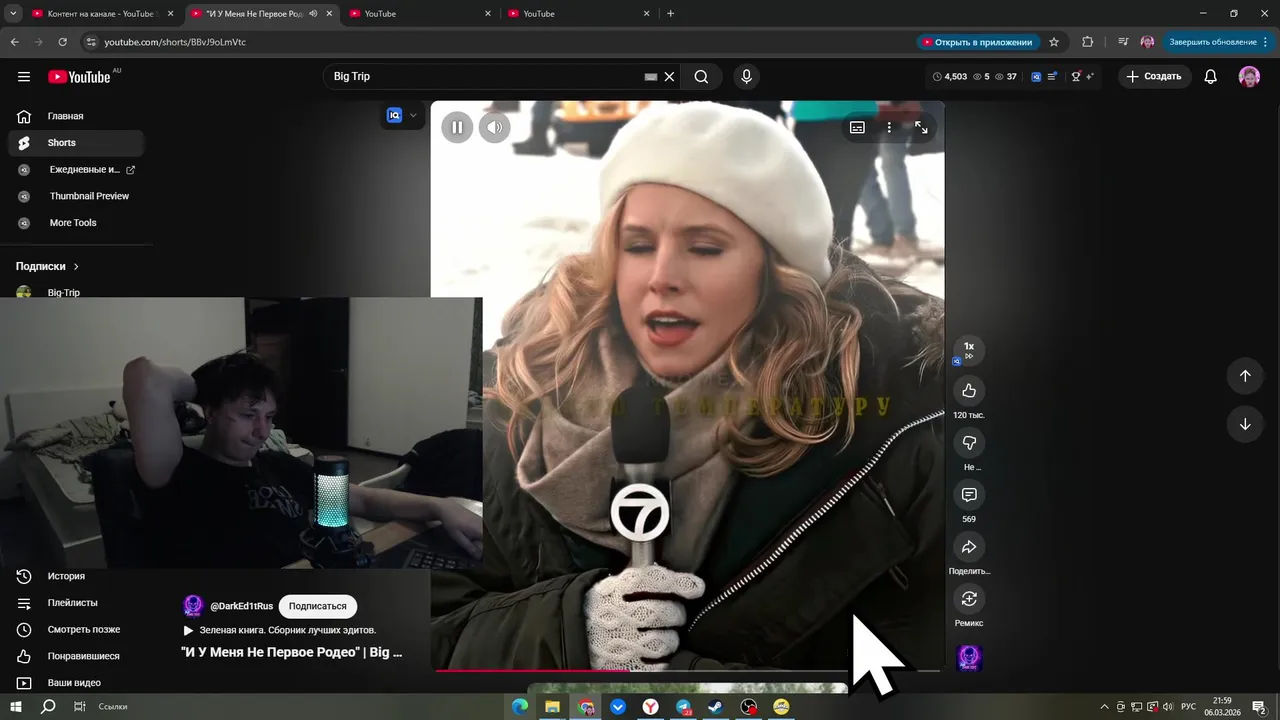Screen dimensions: 1280x720
Task: Dislike the current Short
Action: tap(968, 442)
